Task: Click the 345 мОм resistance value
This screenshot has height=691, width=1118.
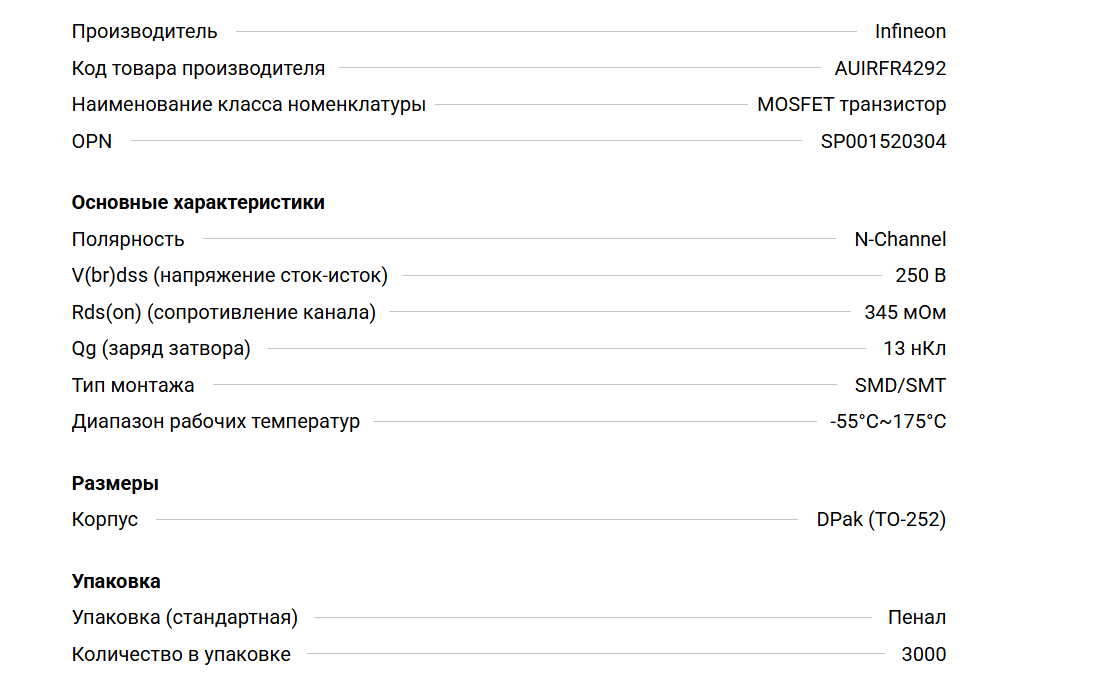Action: pos(905,312)
